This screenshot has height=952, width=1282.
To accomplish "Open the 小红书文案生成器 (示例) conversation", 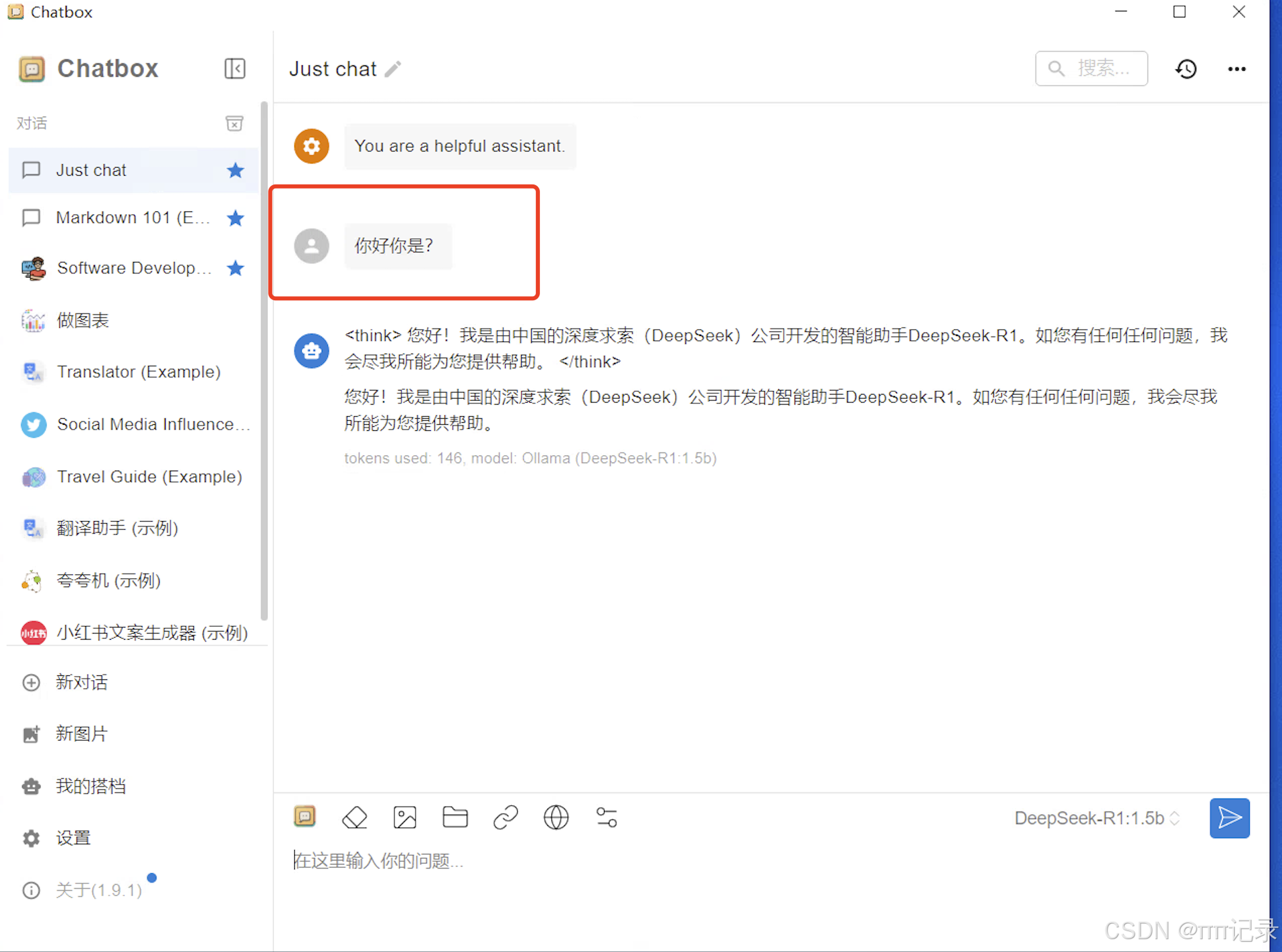I will click(x=133, y=633).
